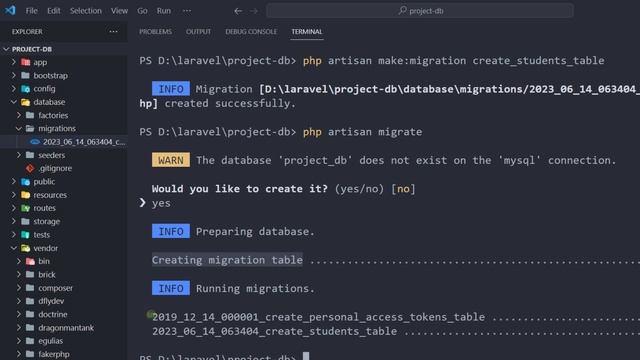Switch to the Problems tab
Image resolution: width=640 pixels, height=360 pixels.
point(156,31)
